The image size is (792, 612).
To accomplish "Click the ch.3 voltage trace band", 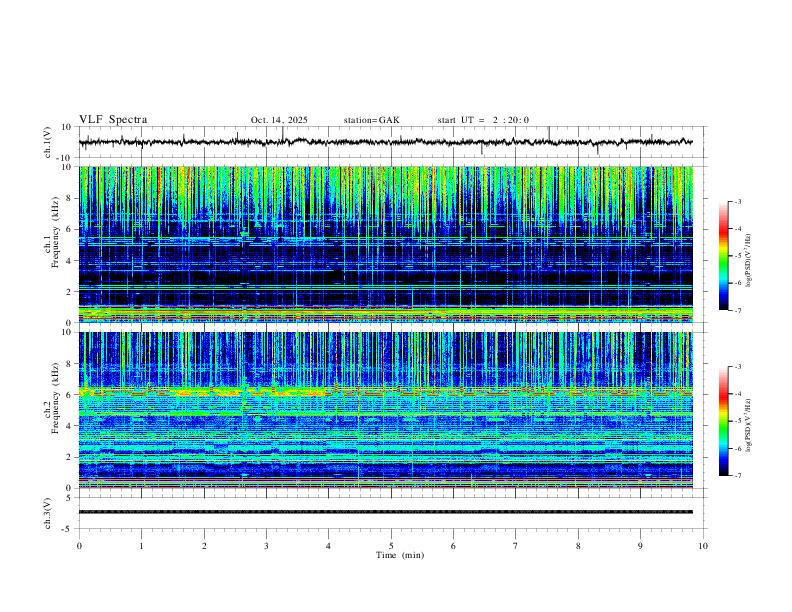I will click(386, 512).
